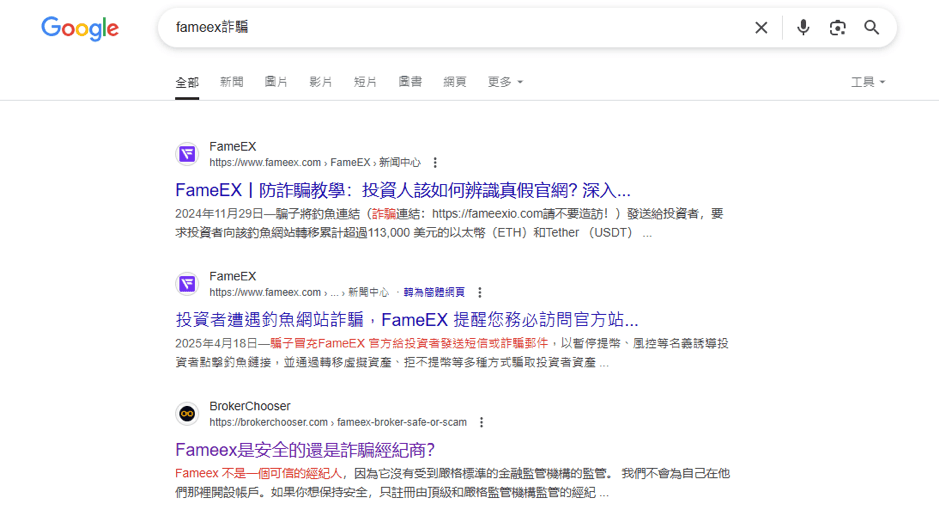Click the BrokerChooser site name
Image resolution: width=939 pixels, height=522 pixels.
tap(250, 406)
